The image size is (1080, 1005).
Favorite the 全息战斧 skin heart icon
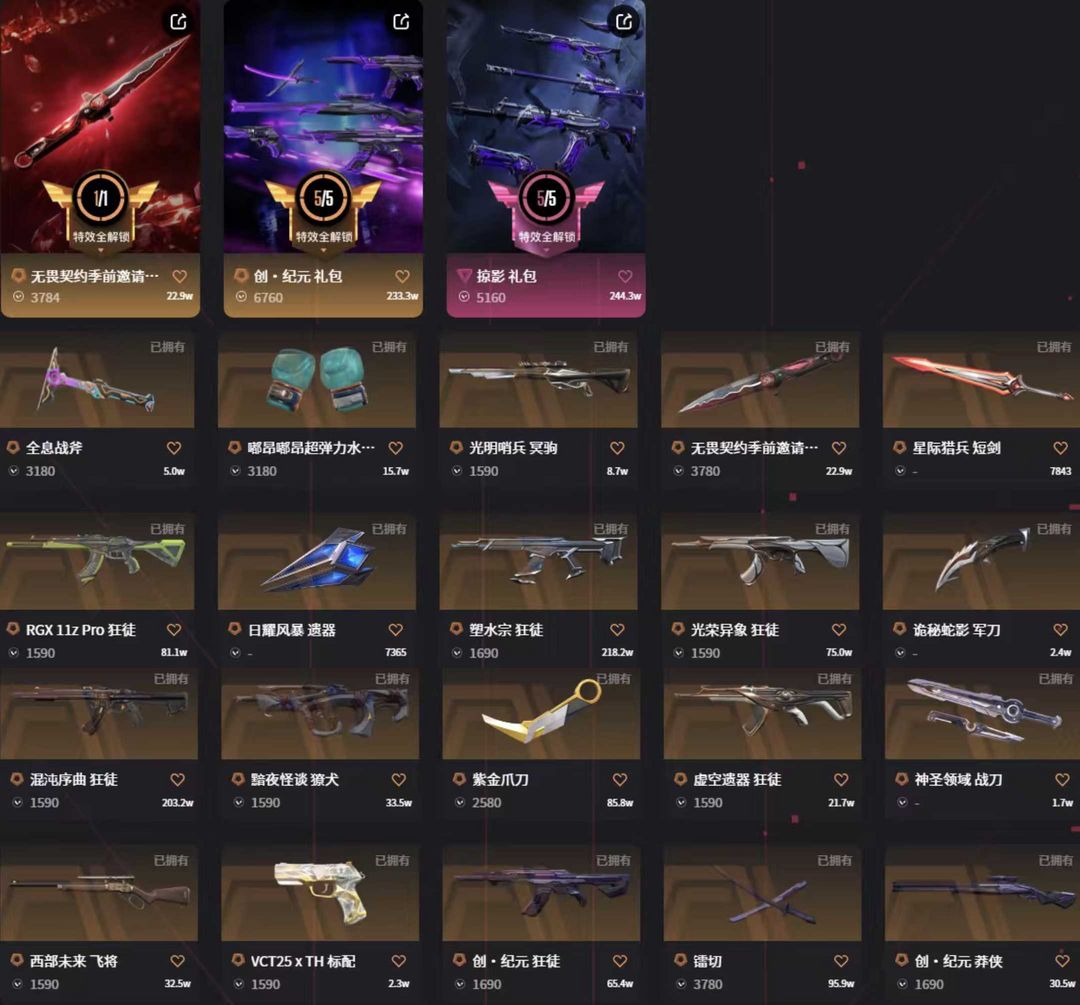tap(174, 448)
